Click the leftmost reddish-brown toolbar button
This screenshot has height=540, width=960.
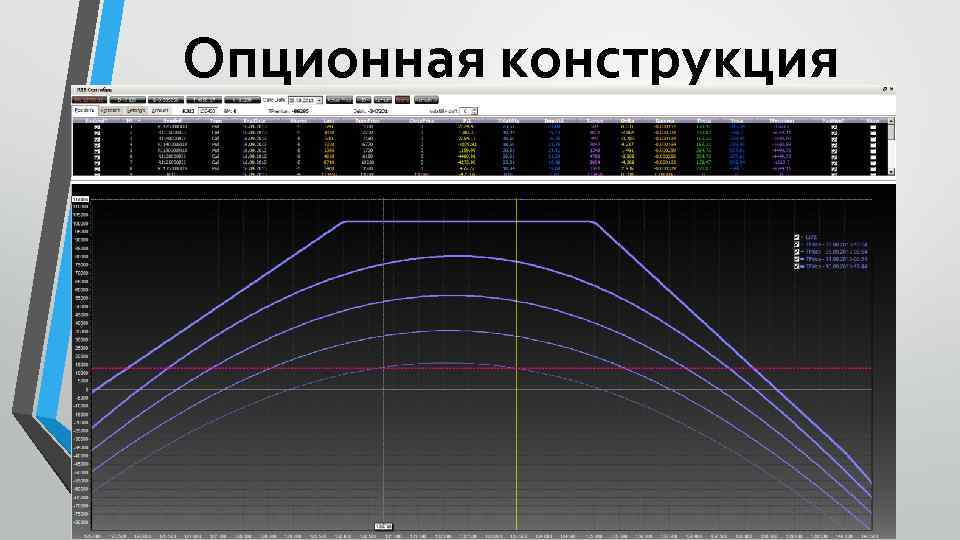coord(89,99)
